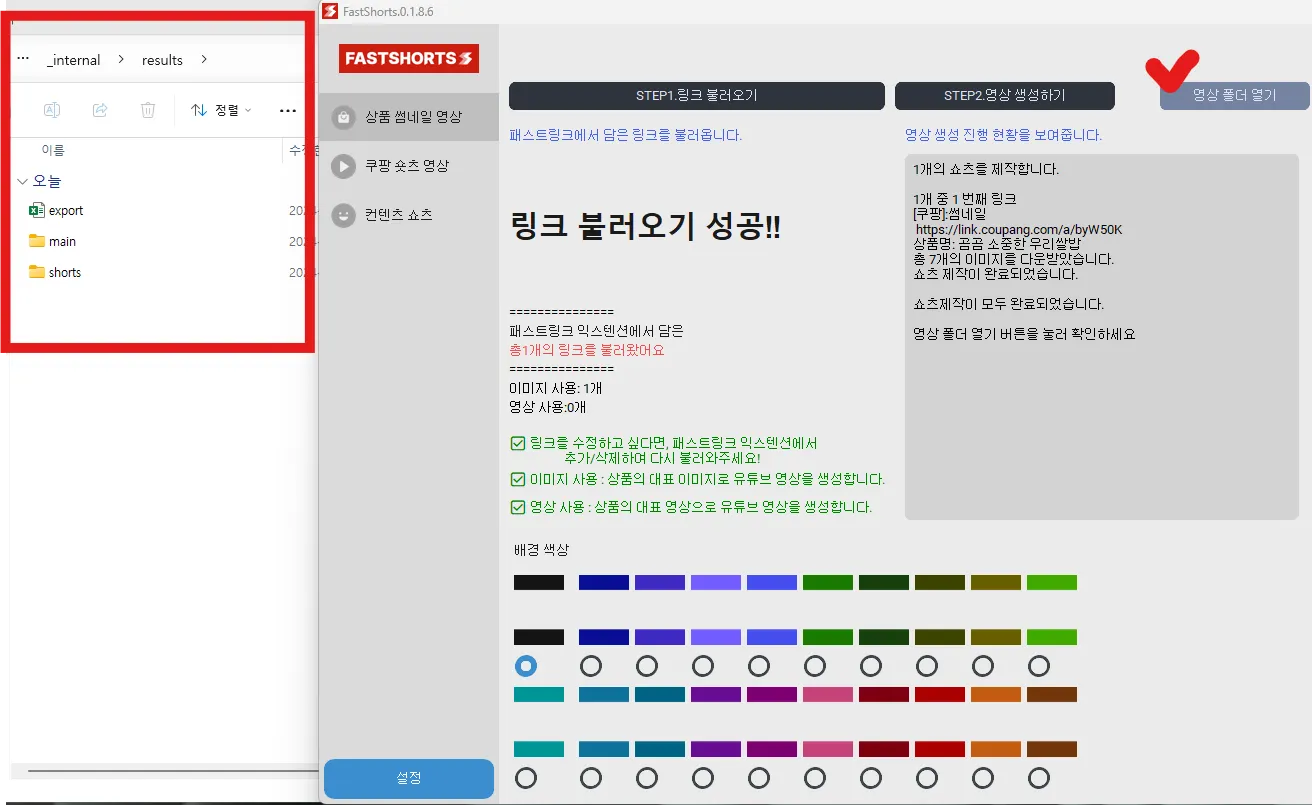Open the link.coupang.com URL in the progress log
The height and width of the screenshot is (805, 1312).
(1019, 230)
